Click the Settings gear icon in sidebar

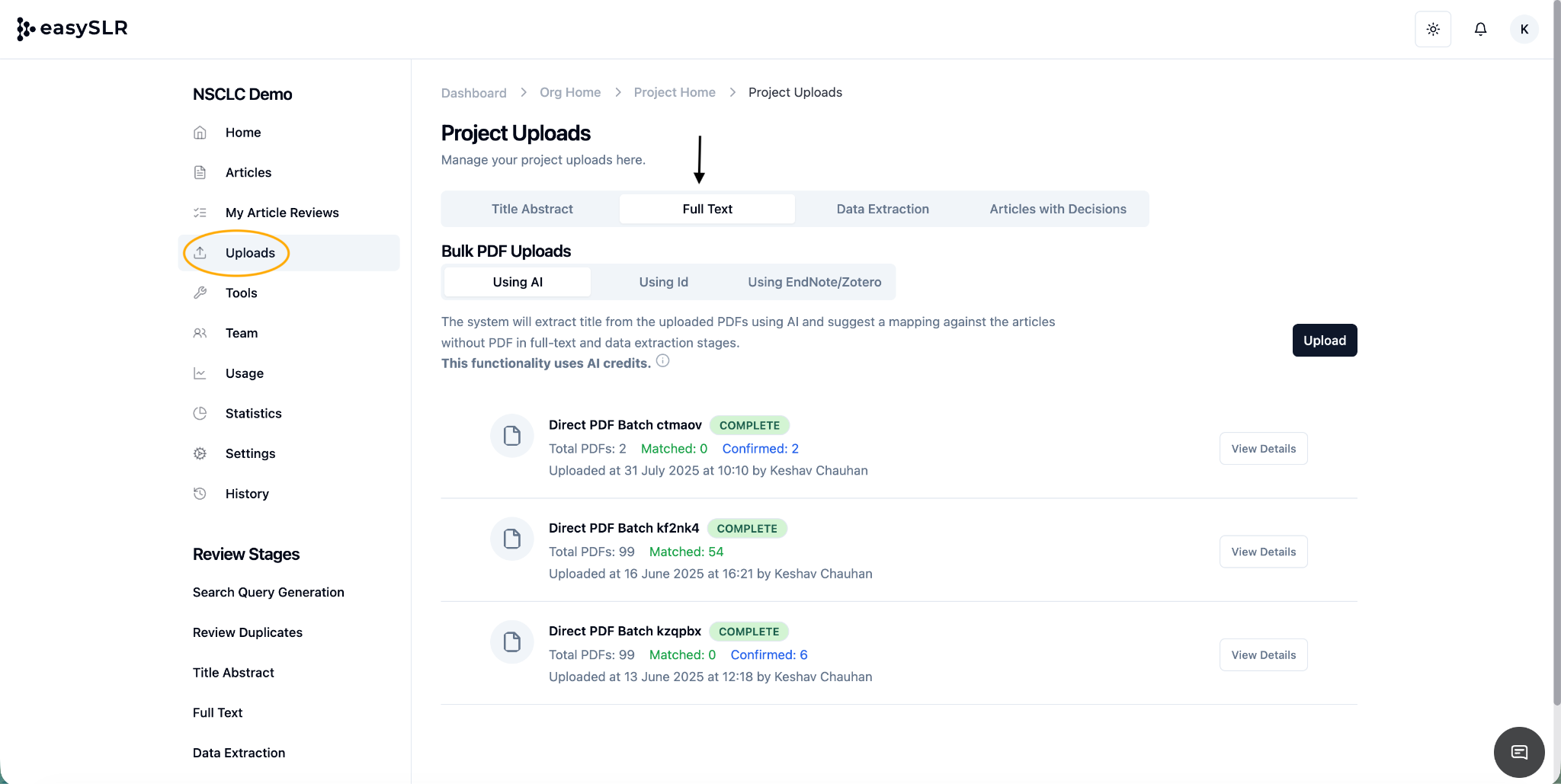pyautogui.click(x=200, y=454)
